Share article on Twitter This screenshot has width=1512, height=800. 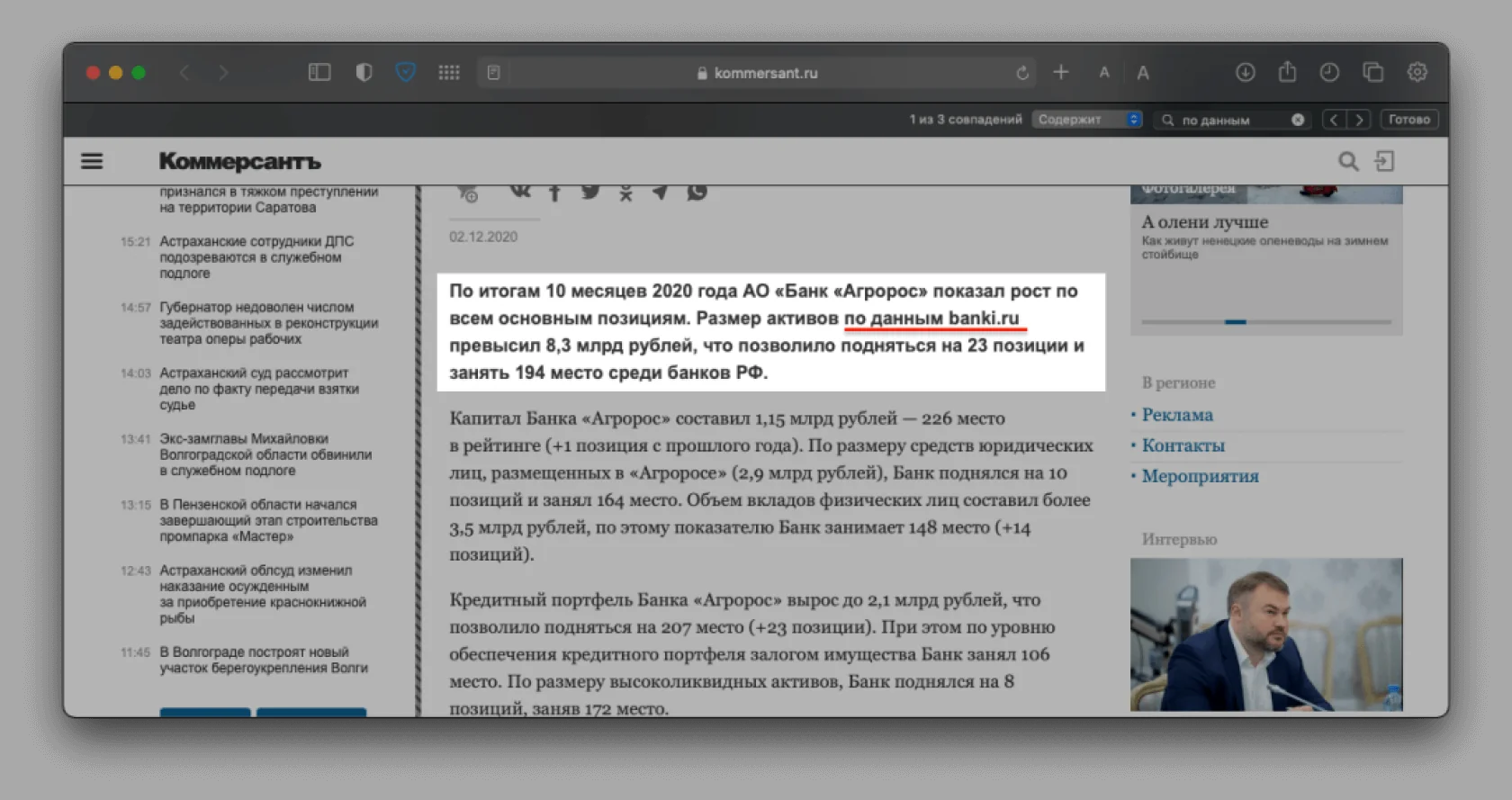(590, 192)
